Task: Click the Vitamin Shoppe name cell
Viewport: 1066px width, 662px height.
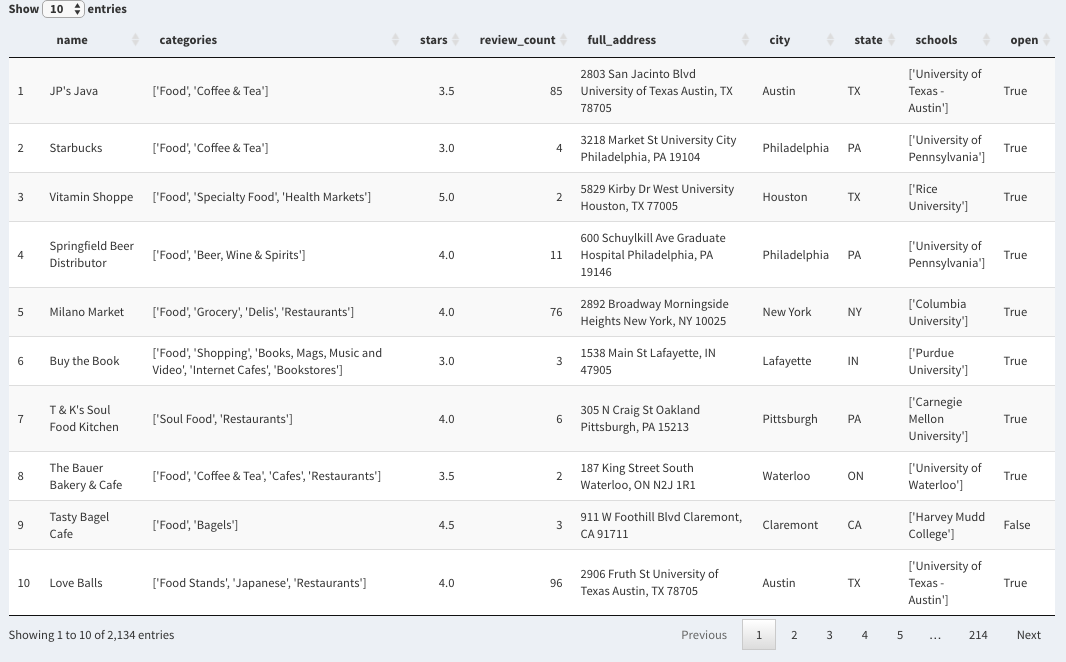Action: (91, 197)
